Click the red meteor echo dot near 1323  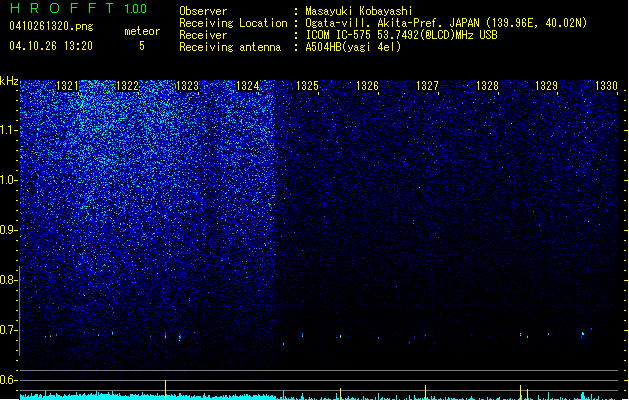[x=165, y=334]
